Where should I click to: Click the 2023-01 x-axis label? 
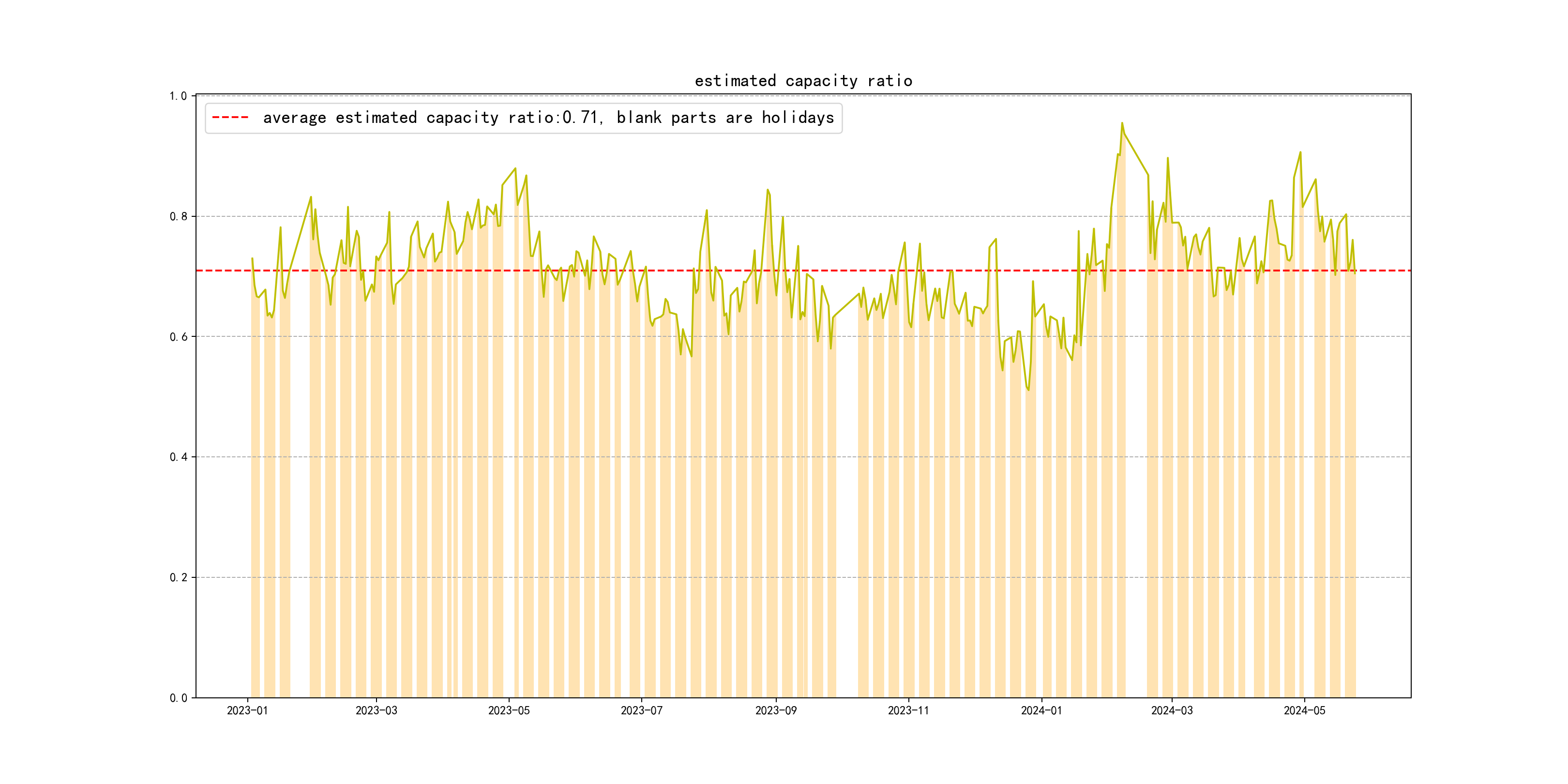point(247,710)
